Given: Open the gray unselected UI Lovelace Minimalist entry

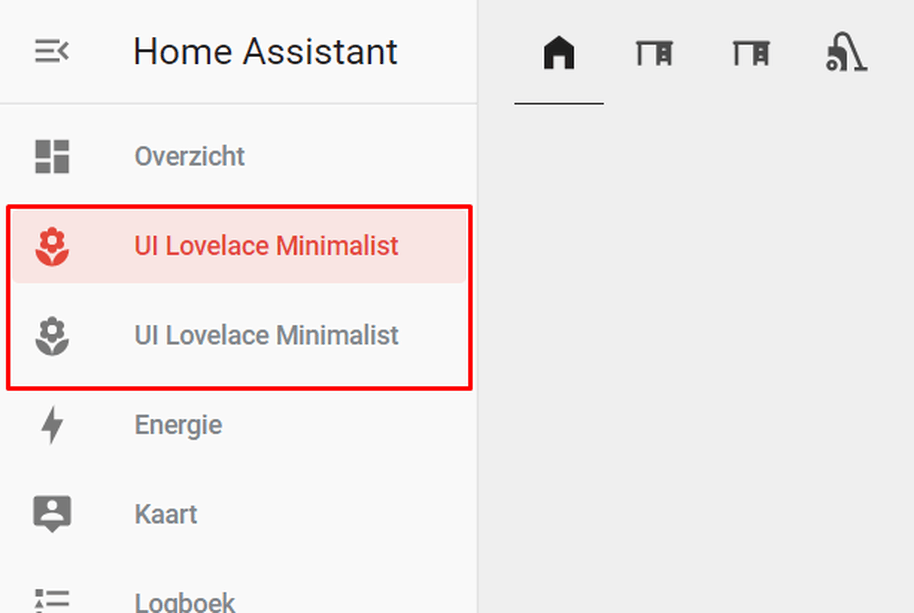Looking at the screenshot, I should click(x=266, y=336).
